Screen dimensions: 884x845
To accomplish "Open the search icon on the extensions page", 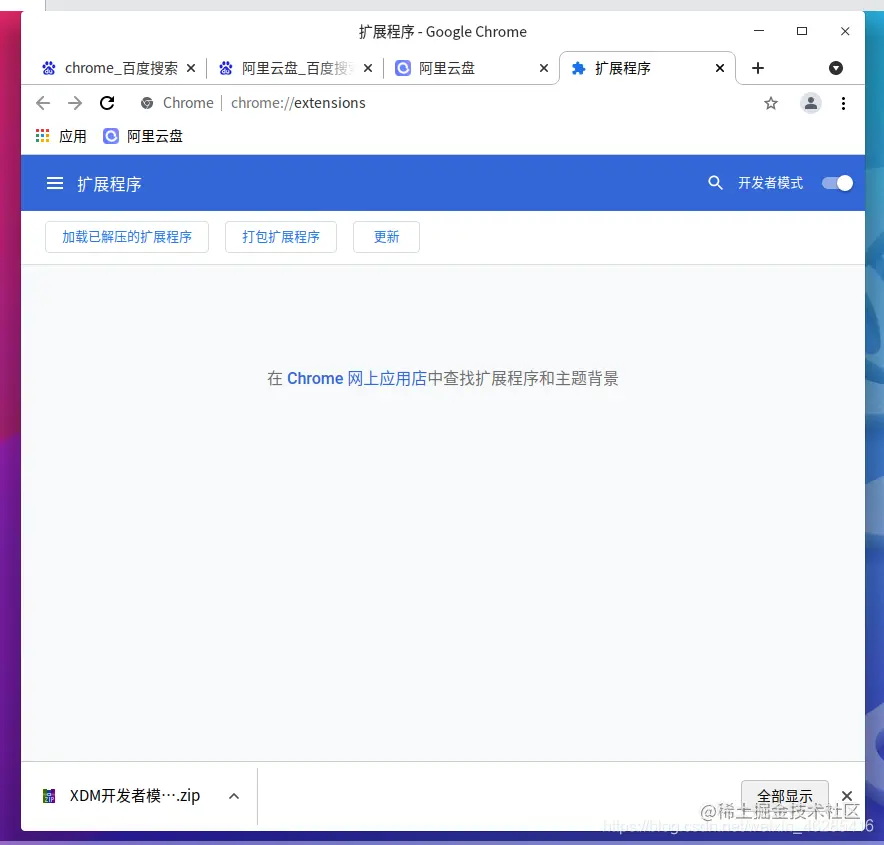I will coord(715,183).
